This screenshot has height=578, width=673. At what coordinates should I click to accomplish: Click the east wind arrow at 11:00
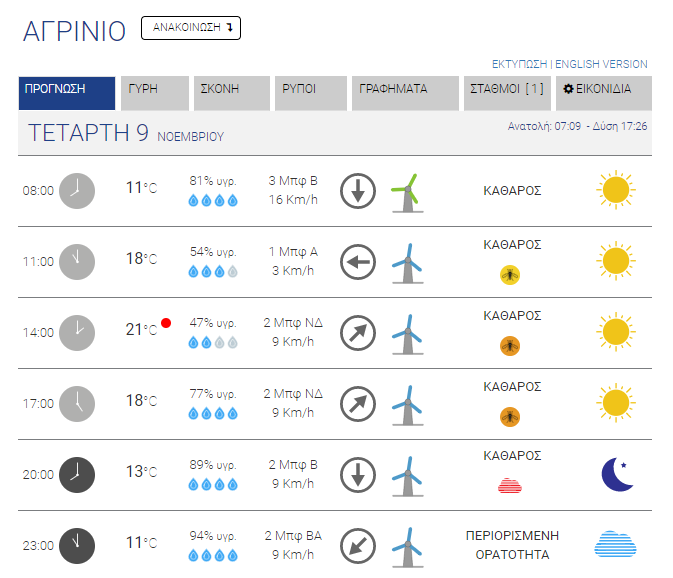point(357,263)
